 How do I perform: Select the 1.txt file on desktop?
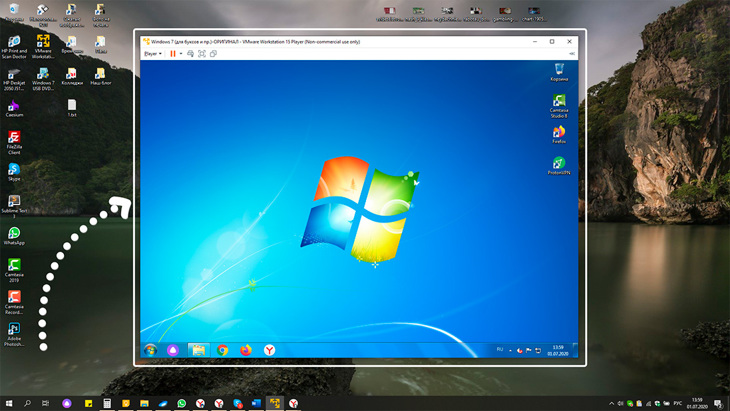tap(72, 108)
